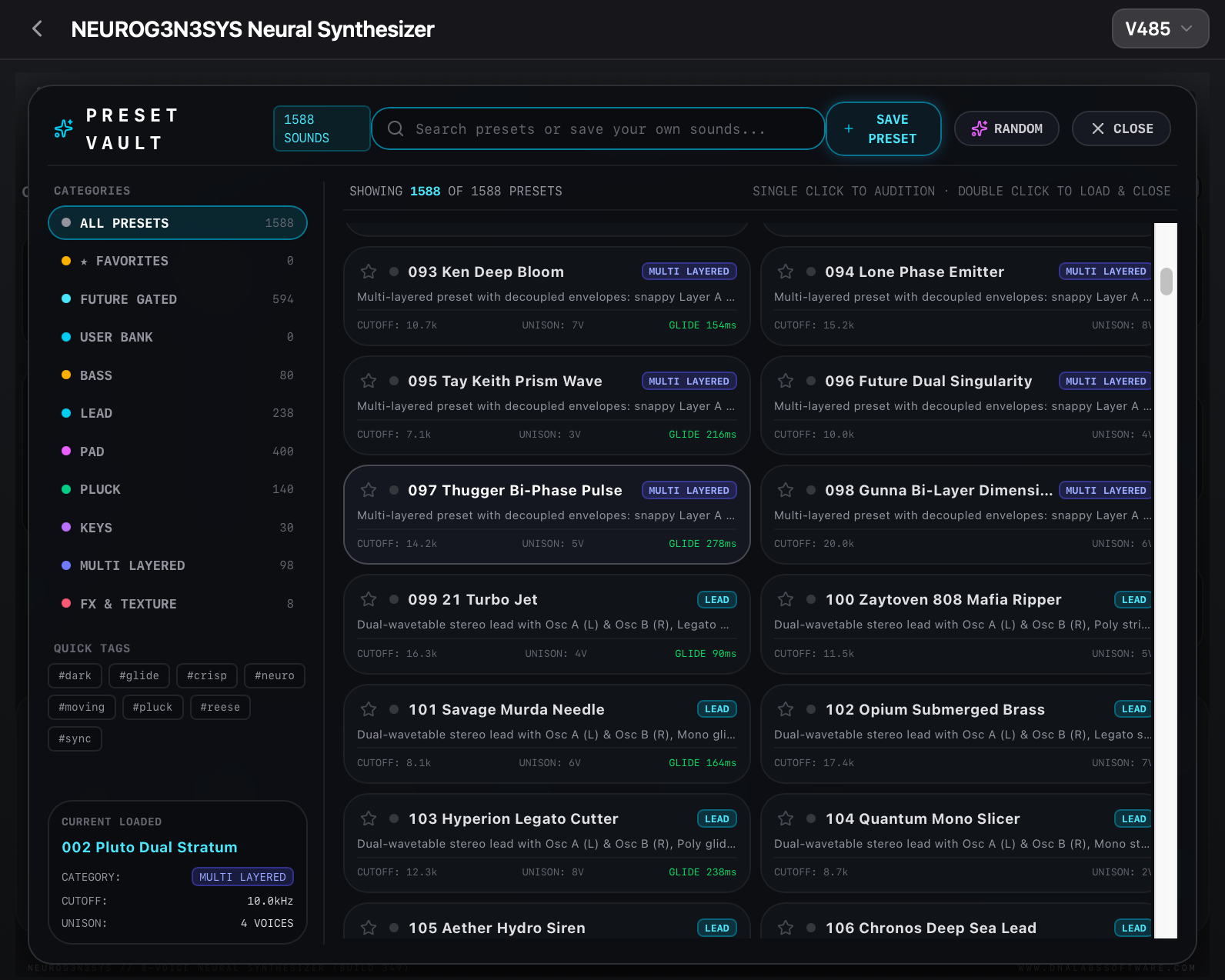This screenshot has height=980, width=1225.
Task: Click Save Preset button
Action: (883, 128)
